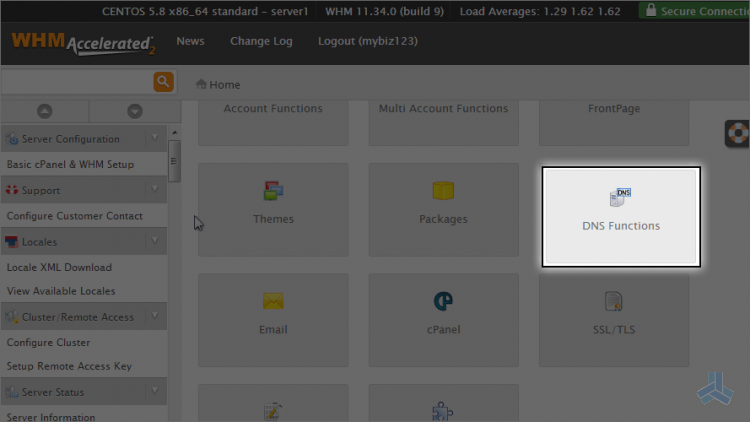Screen dimensions: 750x422
Task: Collapse the Support sidebar section
Action: [x=155, y=190]
